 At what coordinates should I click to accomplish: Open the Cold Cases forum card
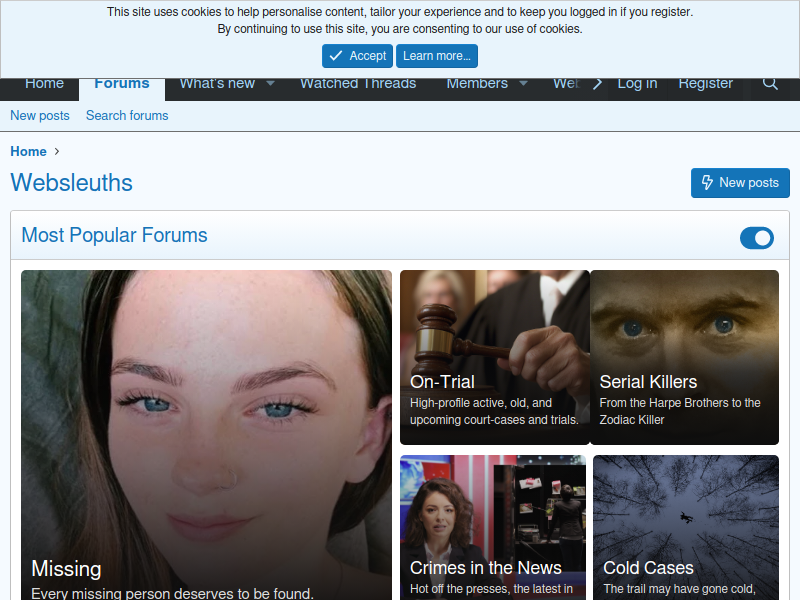point(686,528)
